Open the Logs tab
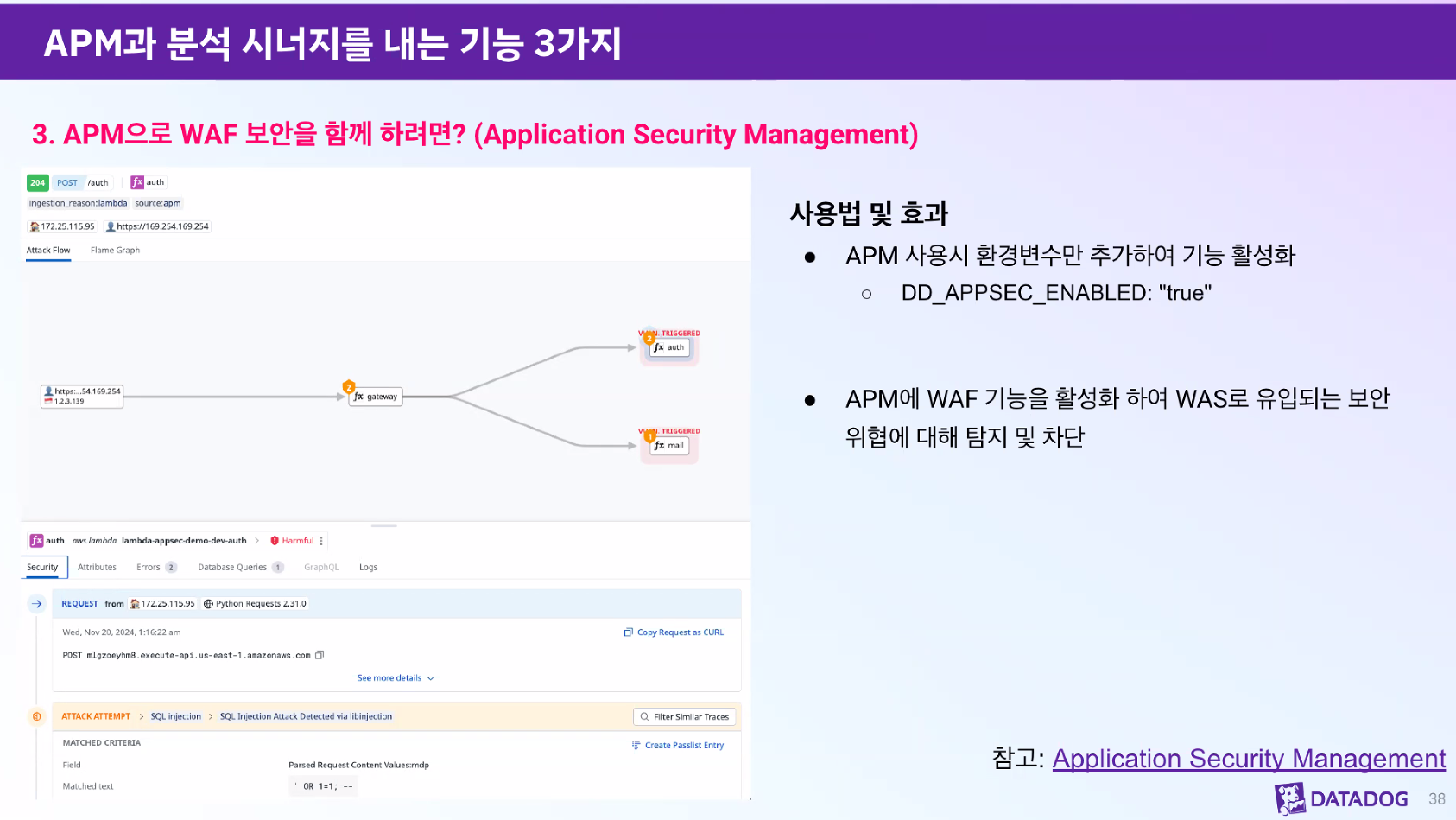Image resolution: width=1456 pixels, height=820 pixels. coord(368,567)
